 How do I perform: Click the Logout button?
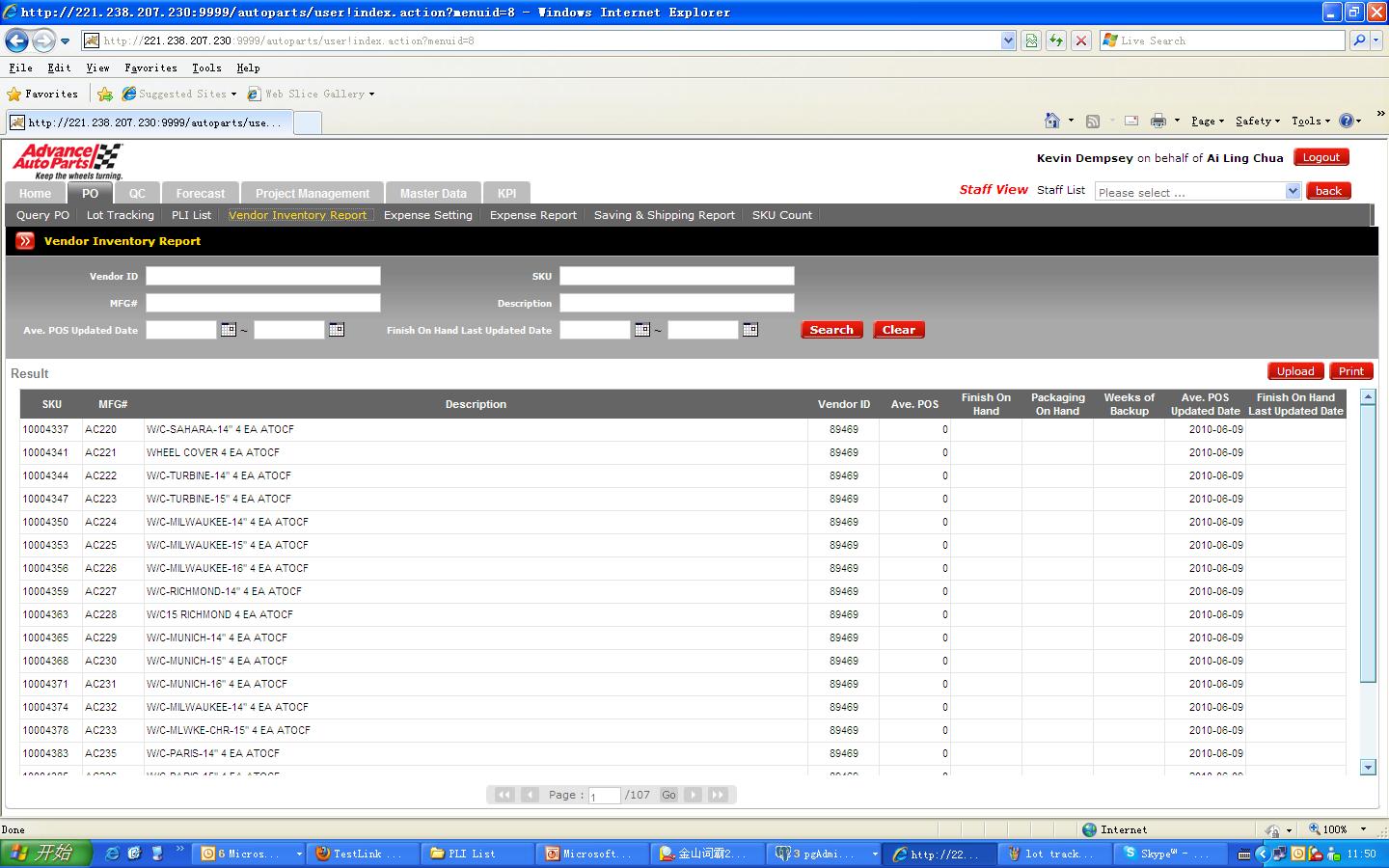tap(1321, 157)
